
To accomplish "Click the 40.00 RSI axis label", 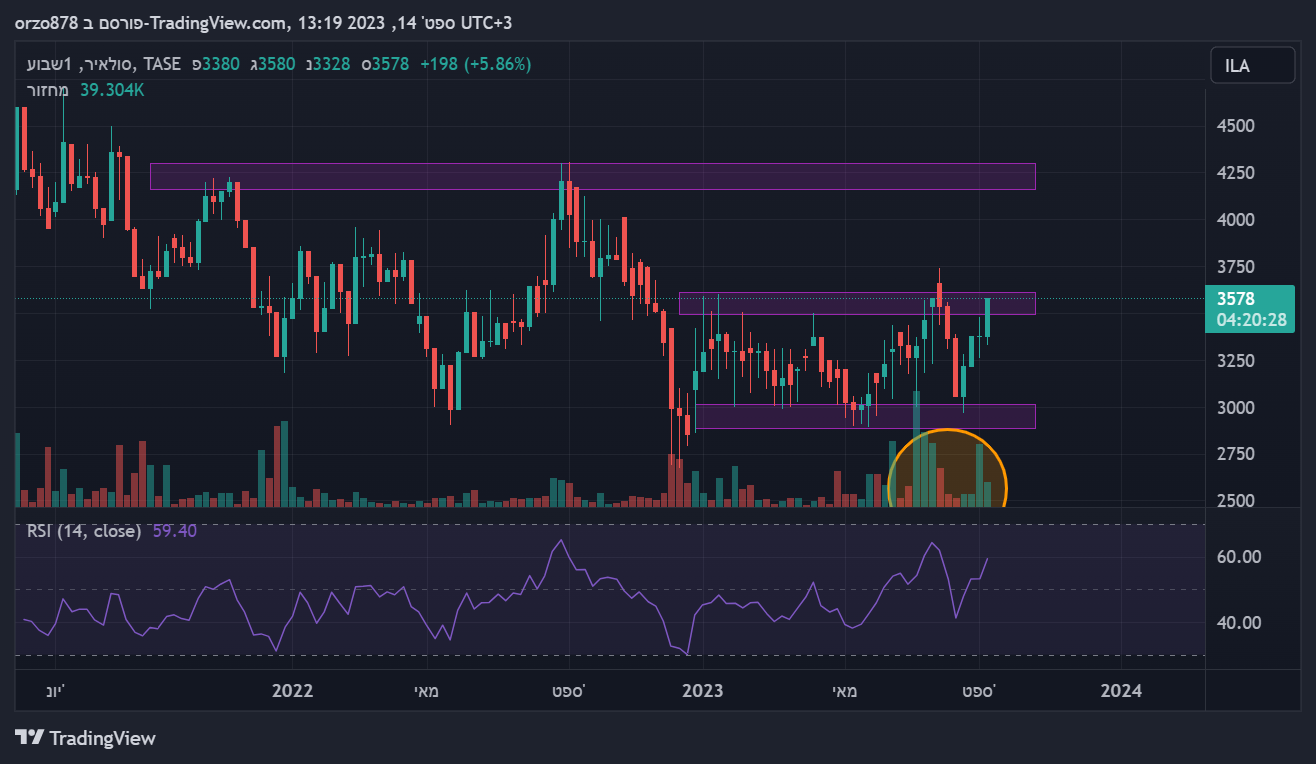I will click(1238, 623).
